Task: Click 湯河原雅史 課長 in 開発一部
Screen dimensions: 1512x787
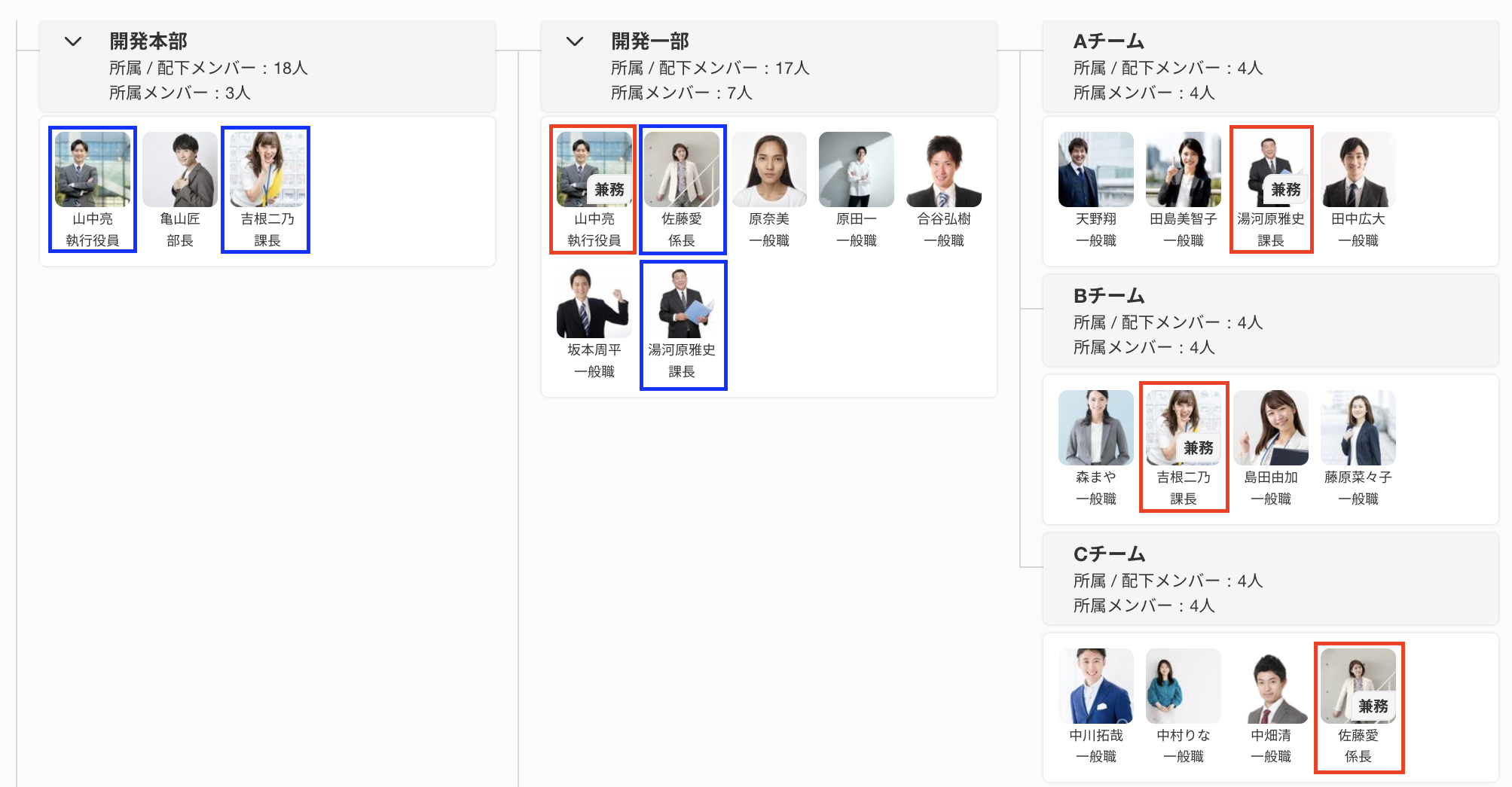Action: point(682,301)
